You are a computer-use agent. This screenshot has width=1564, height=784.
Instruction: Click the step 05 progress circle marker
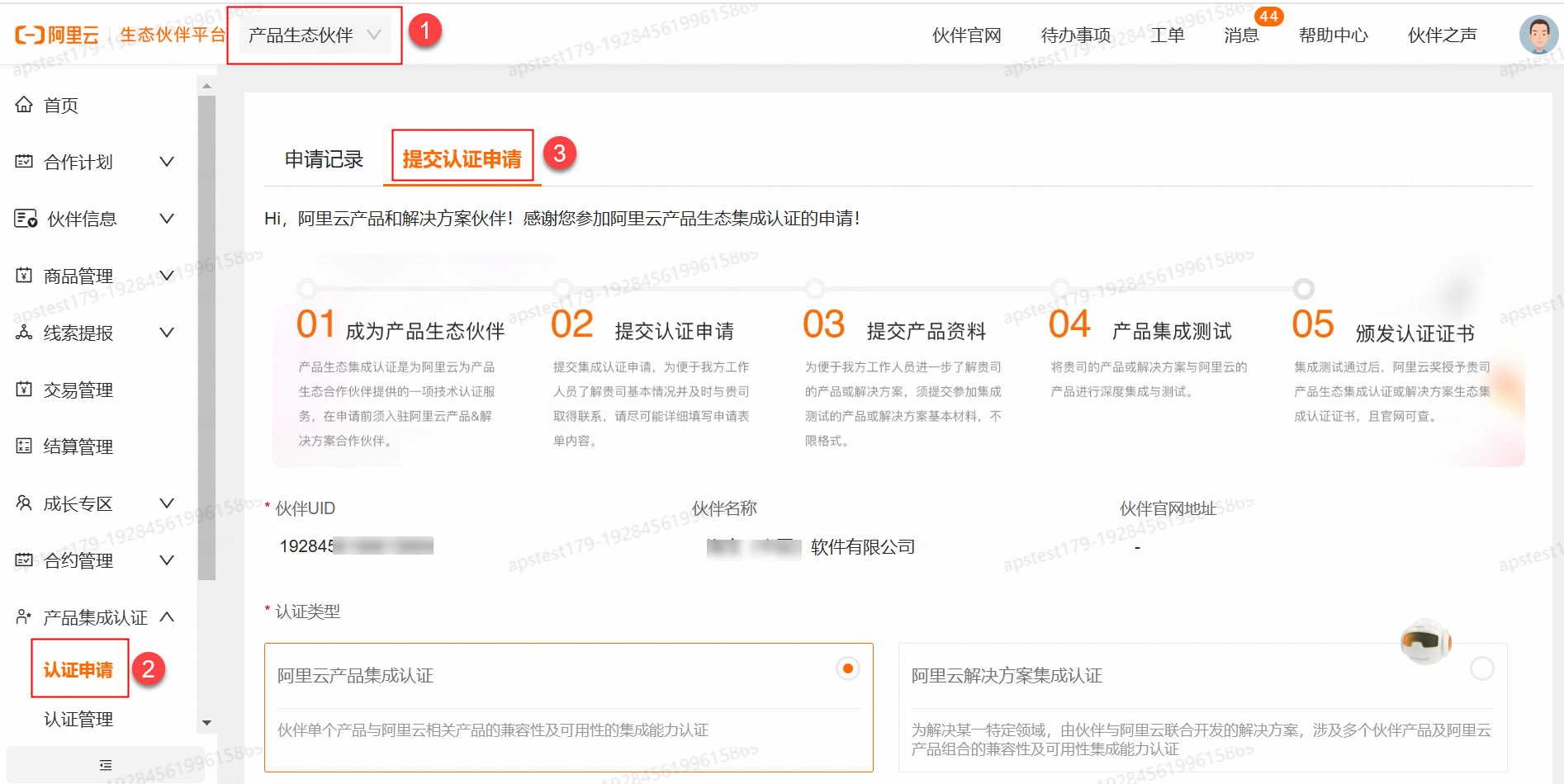[x=1304, y=289]
